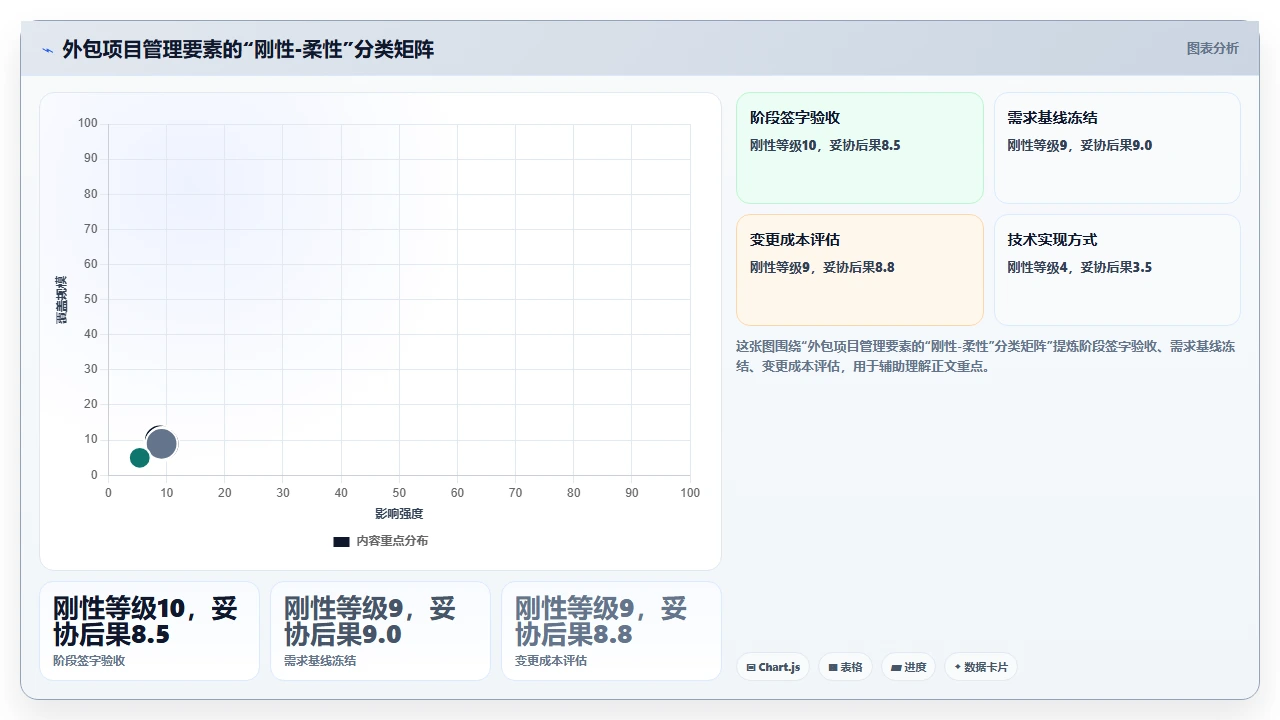1280x720 pixels.
Task: Click the 需求基线冻结 summary tile at bottom
Action: coord(380,631)
